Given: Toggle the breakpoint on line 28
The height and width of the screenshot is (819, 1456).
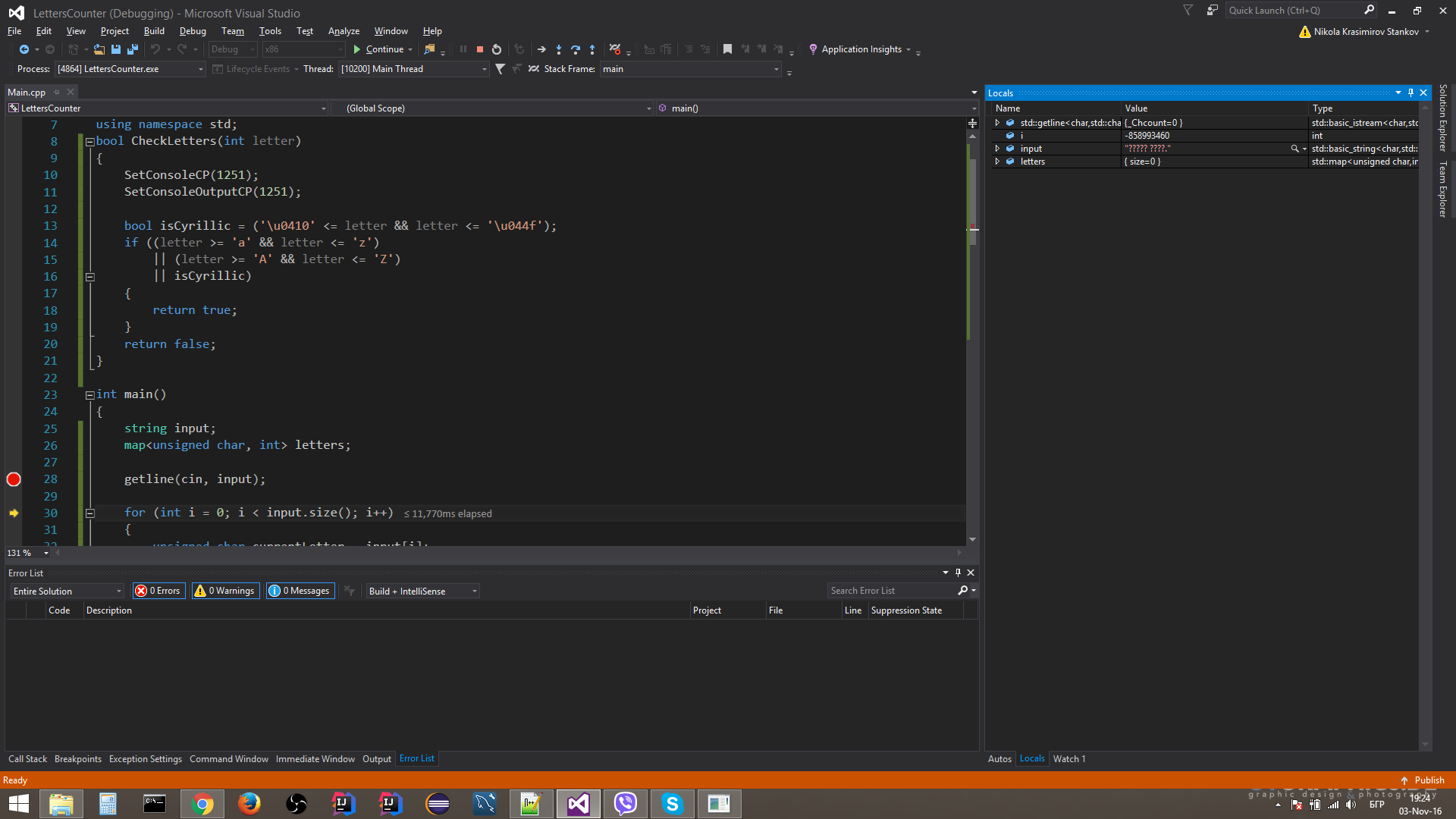Looking at the screenshot, I should [x=14, y=479].
